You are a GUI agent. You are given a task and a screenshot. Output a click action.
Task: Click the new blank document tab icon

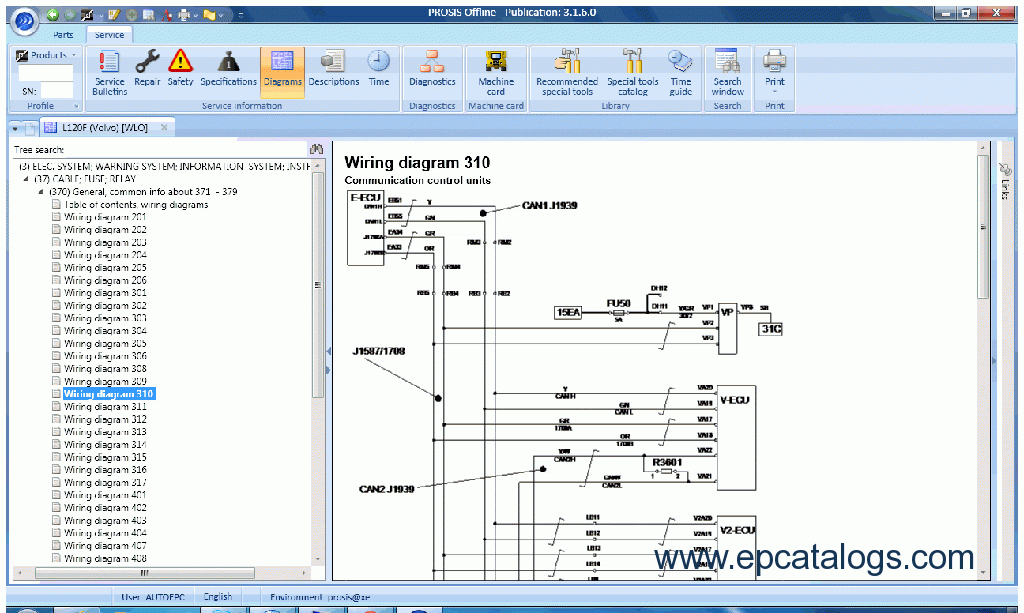pos(30,129)
